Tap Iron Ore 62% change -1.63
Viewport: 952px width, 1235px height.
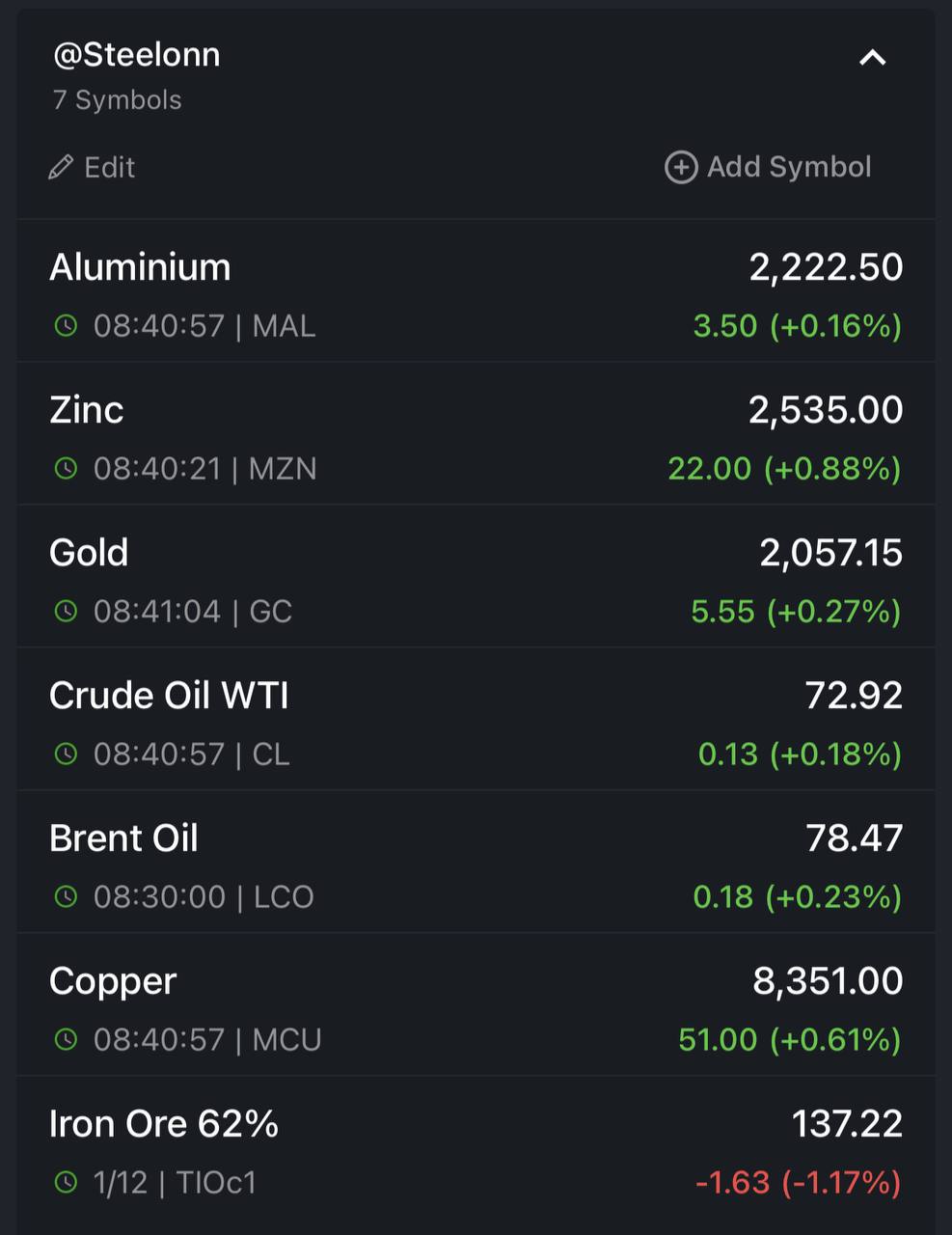click(732, 1182)
